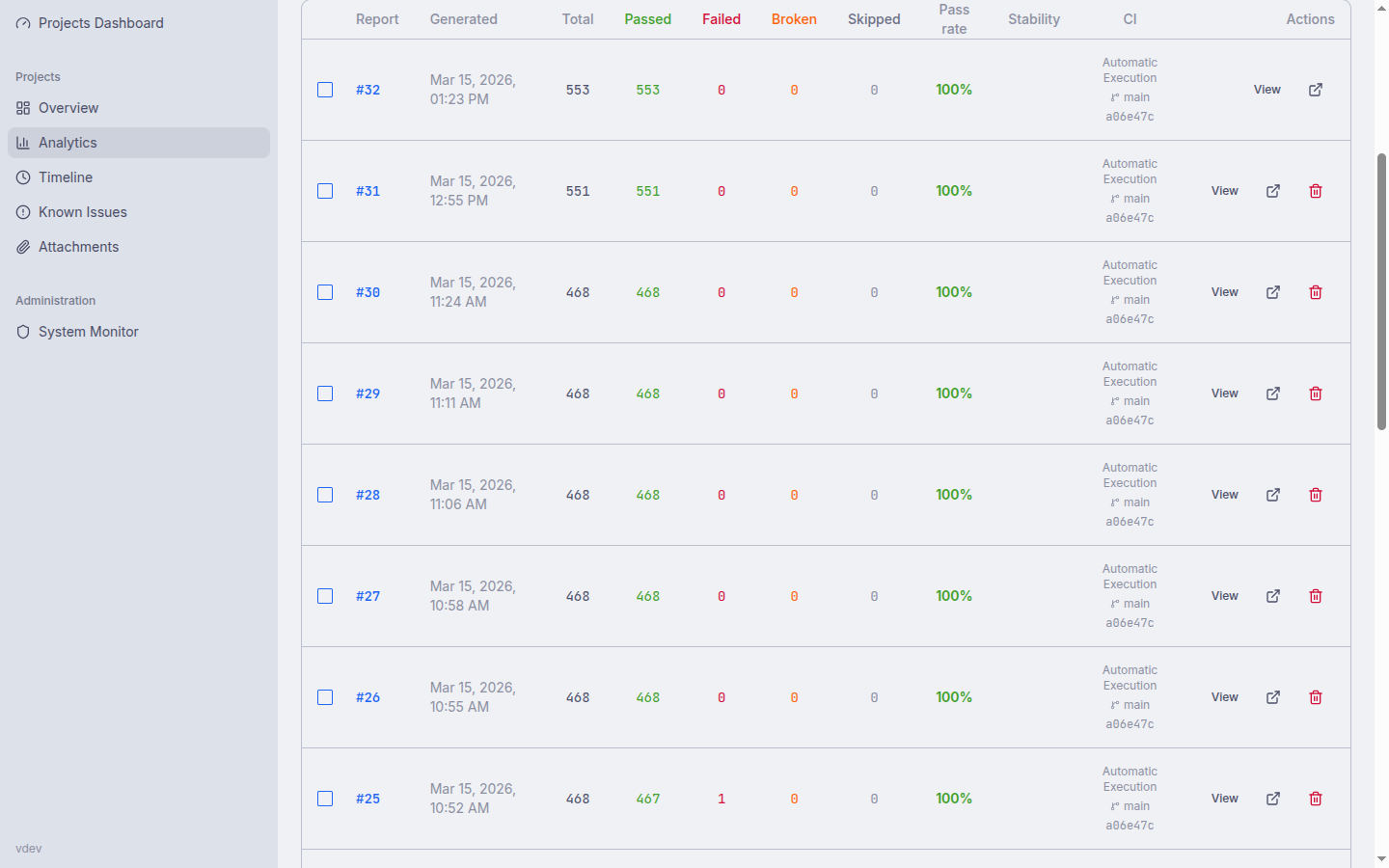This screenshot has width=1389, height=868.
Task: Click the Overview grid icon in sidebar
Action: [23, 108]
